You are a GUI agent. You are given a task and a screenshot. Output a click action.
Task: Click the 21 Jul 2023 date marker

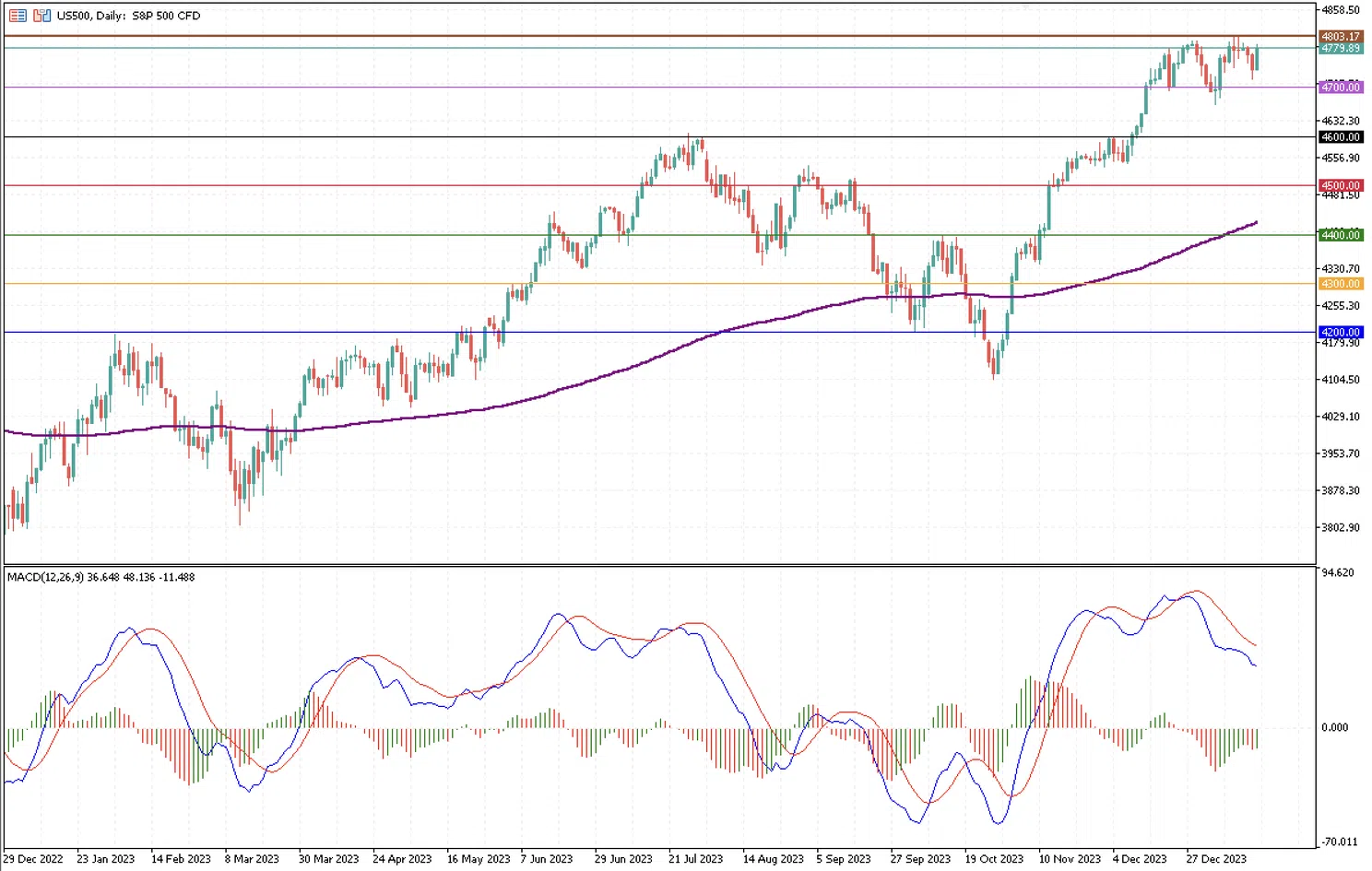695,859
